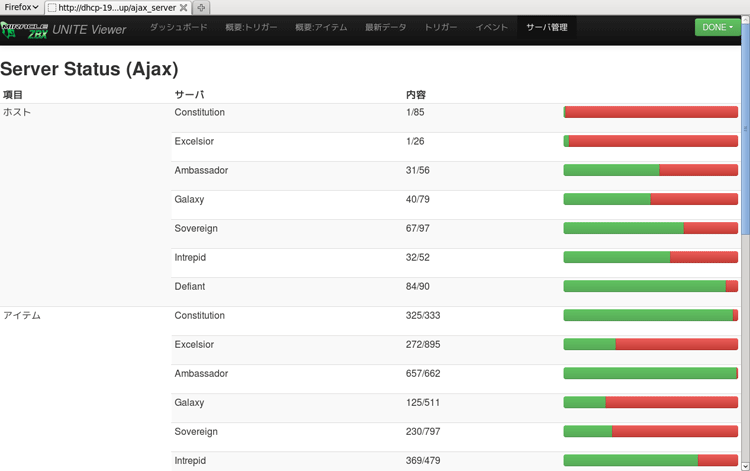Click the UNITE Viewer brand link
This screenshot has width=750, height=471.
[x=89, y=29]
